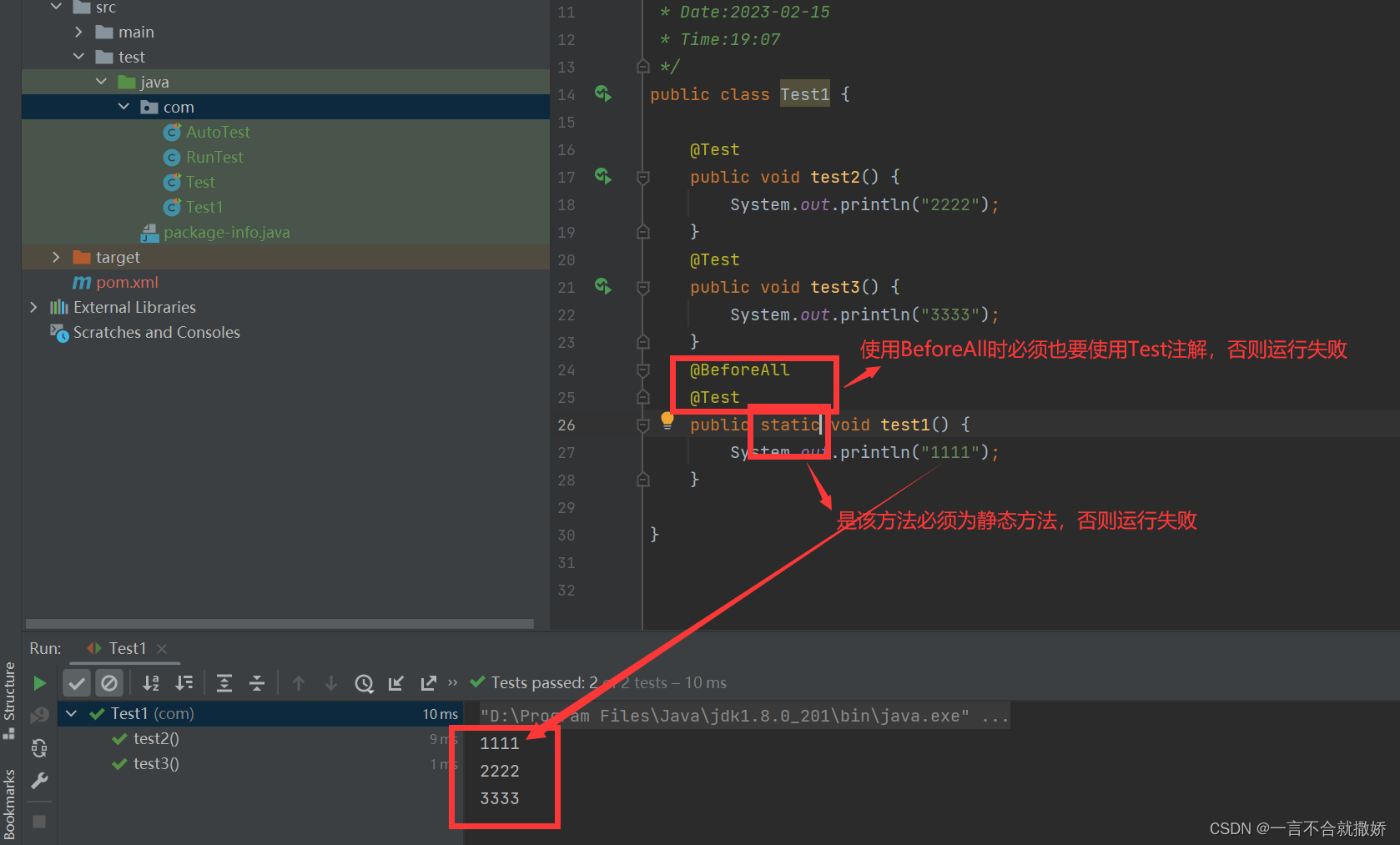
Task: Run test2 gutter icon on line 17
Action: click(x=603, y=176)
